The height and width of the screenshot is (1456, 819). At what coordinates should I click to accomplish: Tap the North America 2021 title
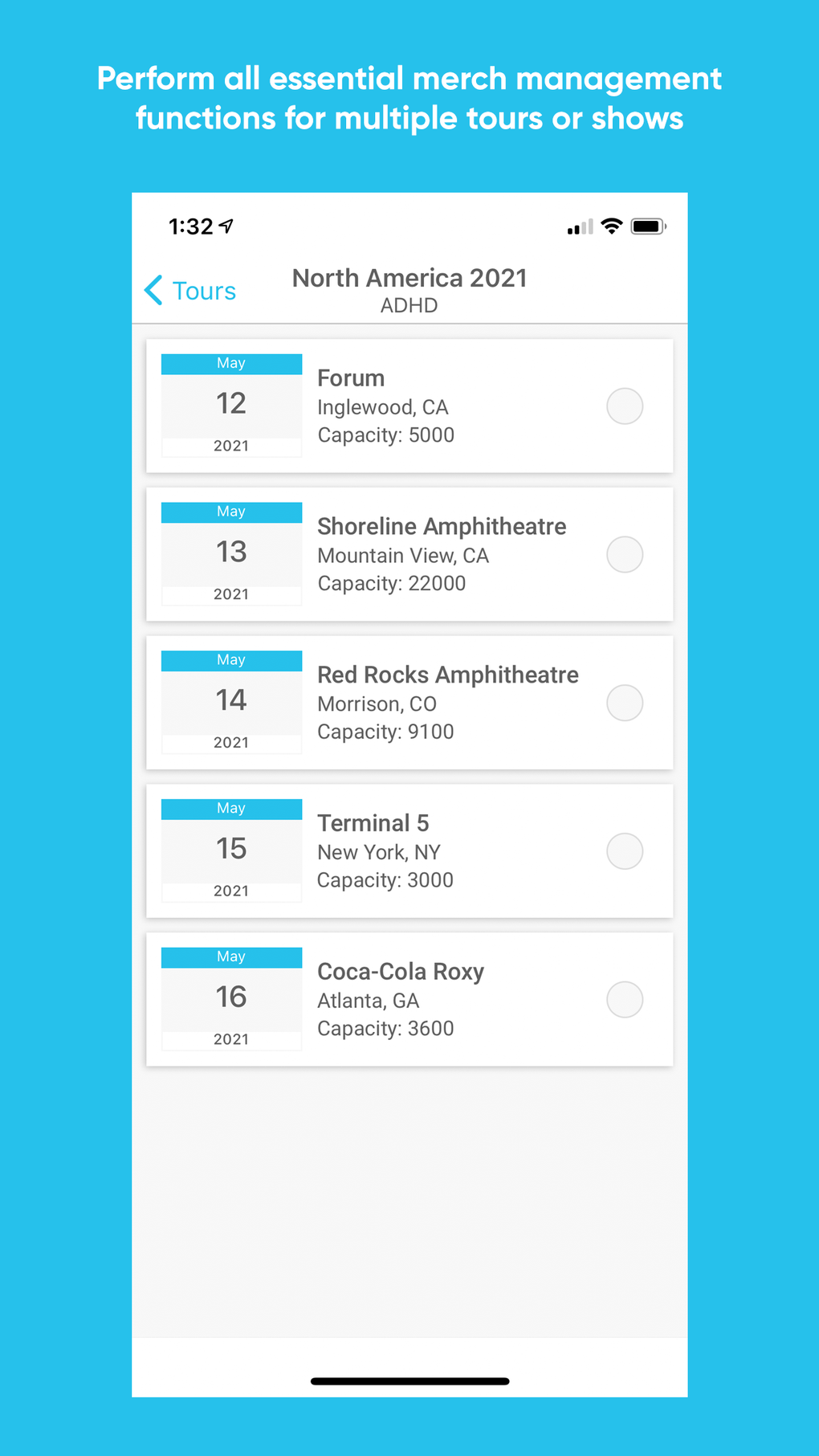pyautogui.click(x=409, y=278)
